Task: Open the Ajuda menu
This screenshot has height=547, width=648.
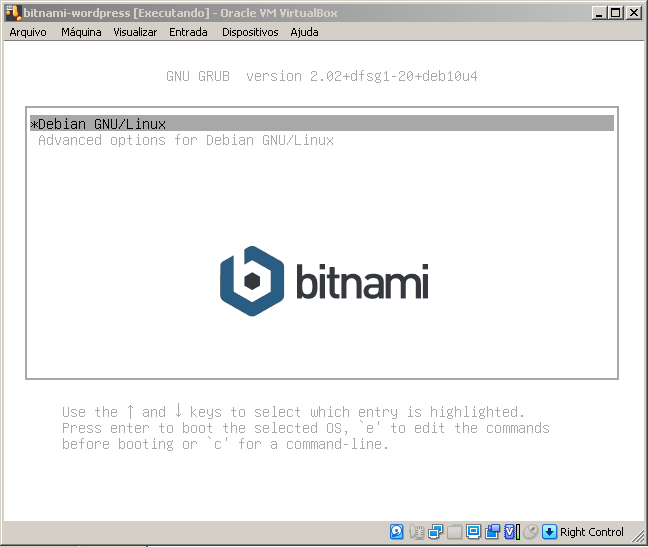Action: pyautogui.click(x=304, y=32)
